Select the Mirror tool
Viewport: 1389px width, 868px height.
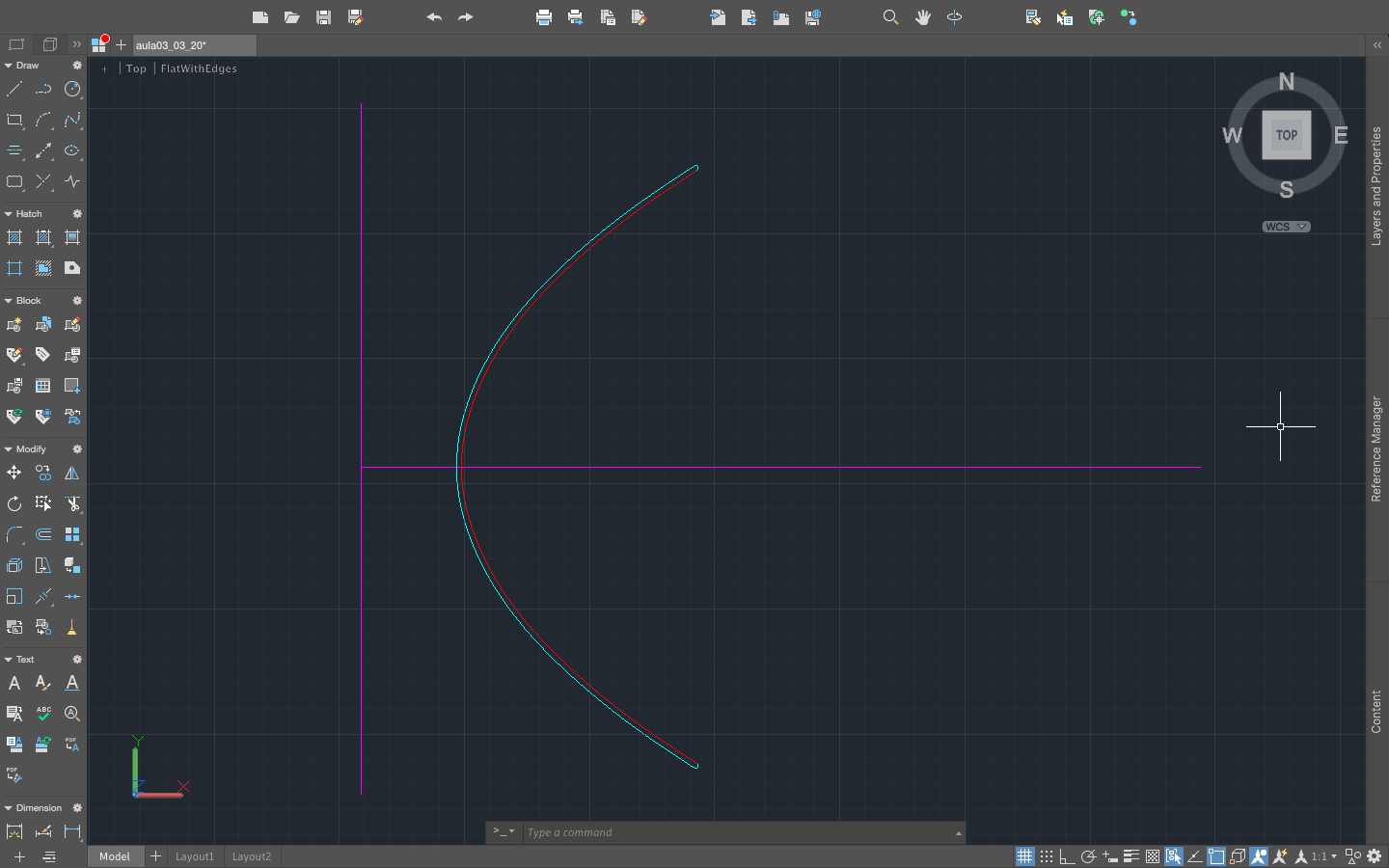[71, 473]
